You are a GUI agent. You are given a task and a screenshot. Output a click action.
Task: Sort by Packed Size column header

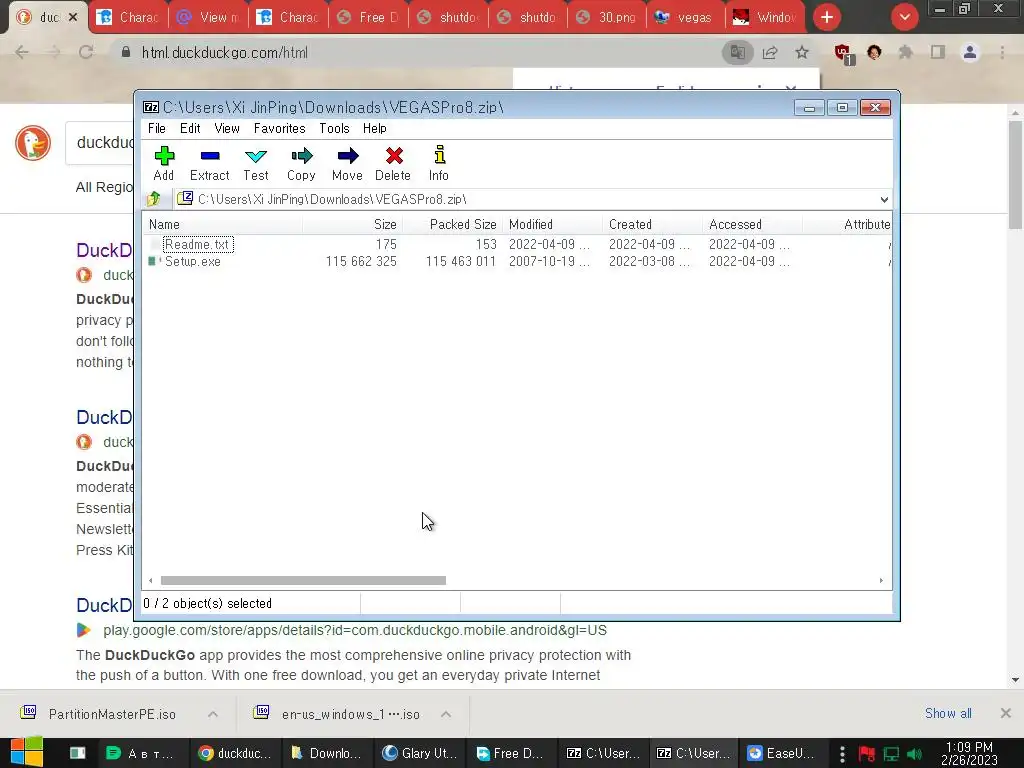point(452,225)
